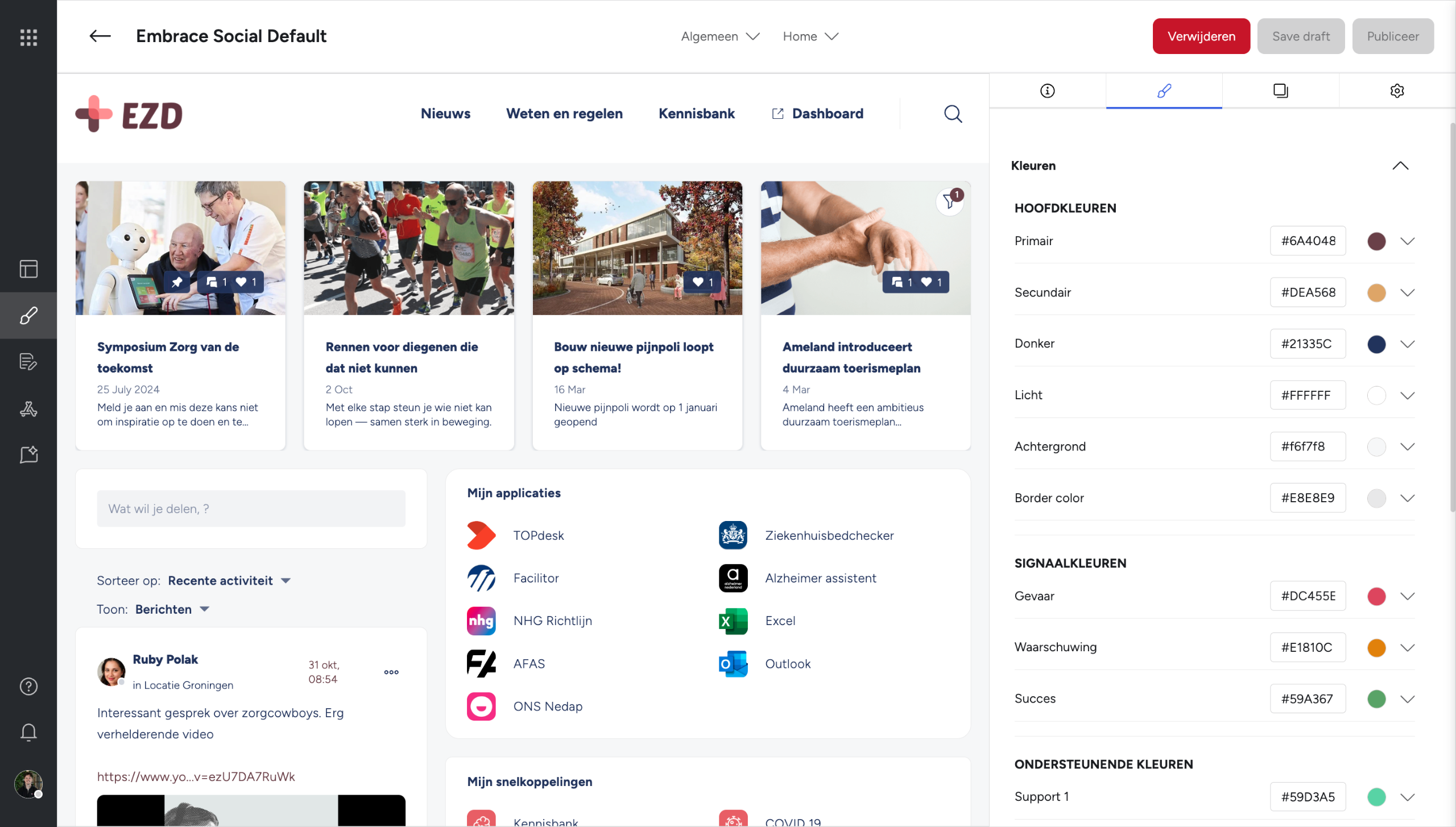Image resolution: width=1456 pixels, height=827 pixels.
Task: Open the AFAS application icon
Action: click(x=481, y=664)
